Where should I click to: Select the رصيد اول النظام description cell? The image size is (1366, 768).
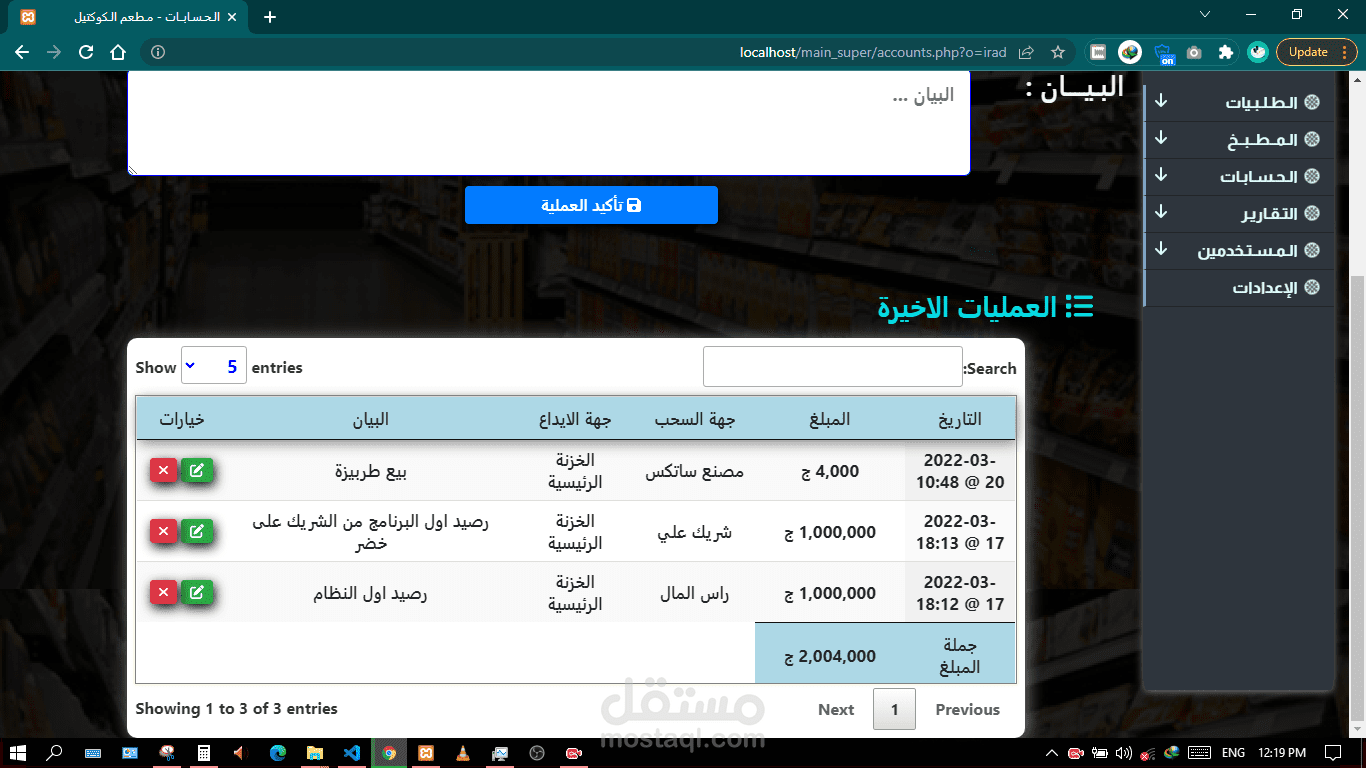point(371,593)
